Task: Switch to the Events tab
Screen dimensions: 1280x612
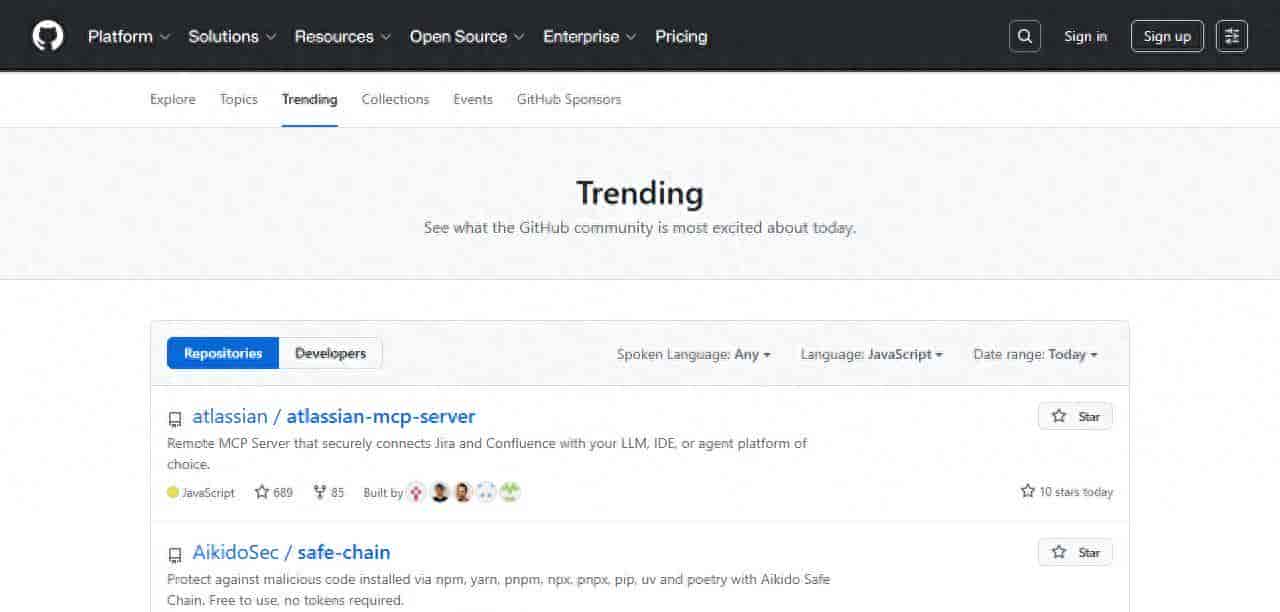Action: point(473,99)
